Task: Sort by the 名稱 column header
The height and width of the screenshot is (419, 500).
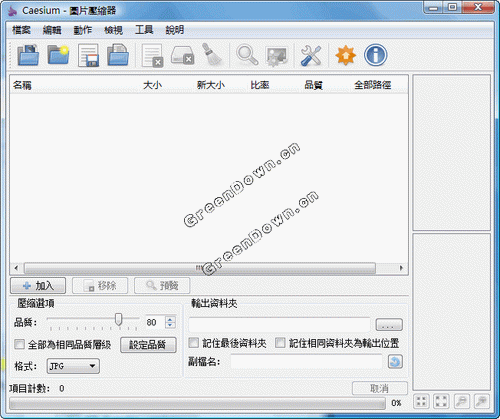Action: click(x=22, y=85)
